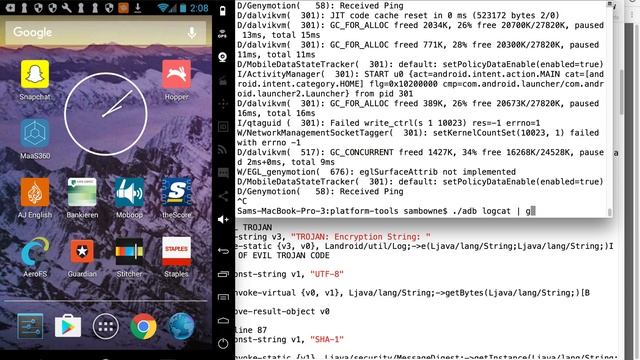Click 'W/NetworkManagementSocketTagger' log line

click(418, 138)
